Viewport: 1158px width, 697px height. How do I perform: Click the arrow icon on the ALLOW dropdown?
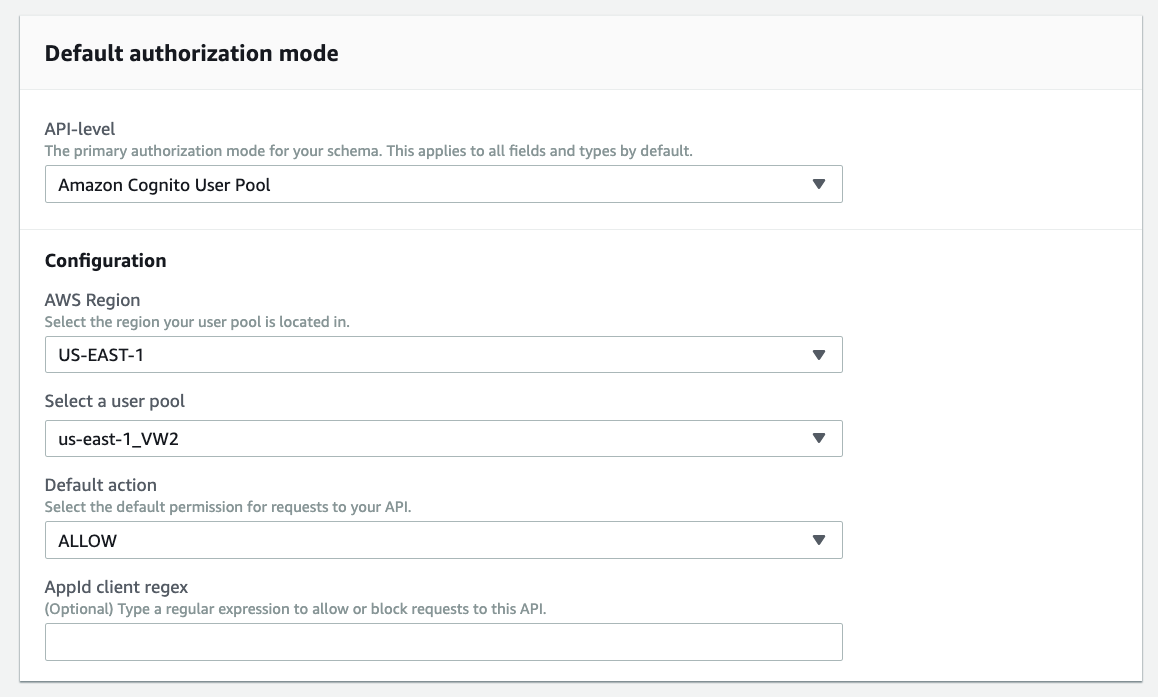tap(820, 540)
